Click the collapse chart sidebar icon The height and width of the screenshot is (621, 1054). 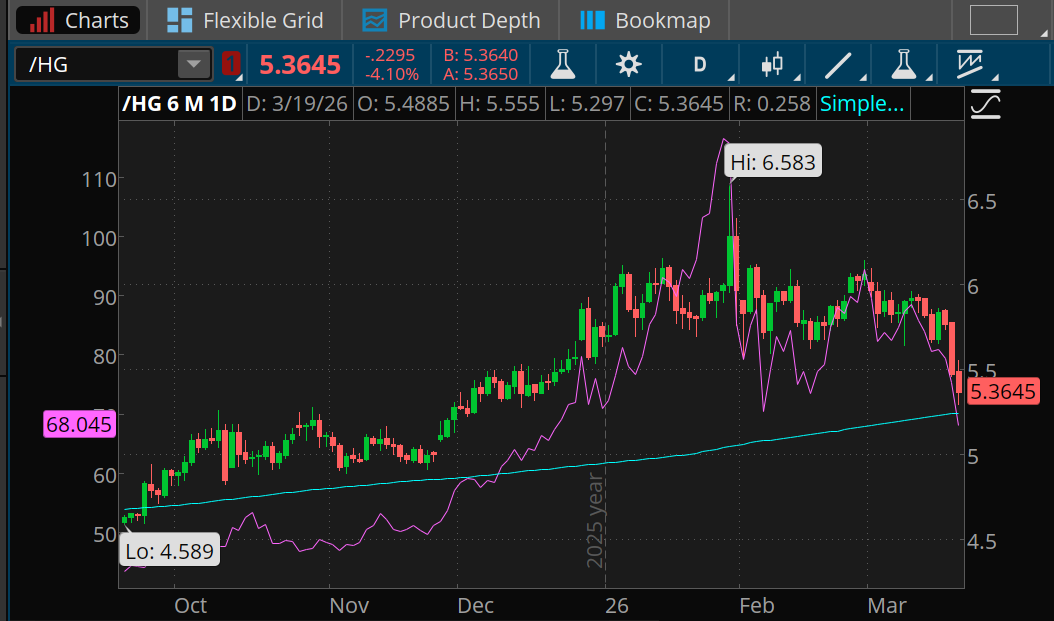pyautogui.click(x=985, y=103)
